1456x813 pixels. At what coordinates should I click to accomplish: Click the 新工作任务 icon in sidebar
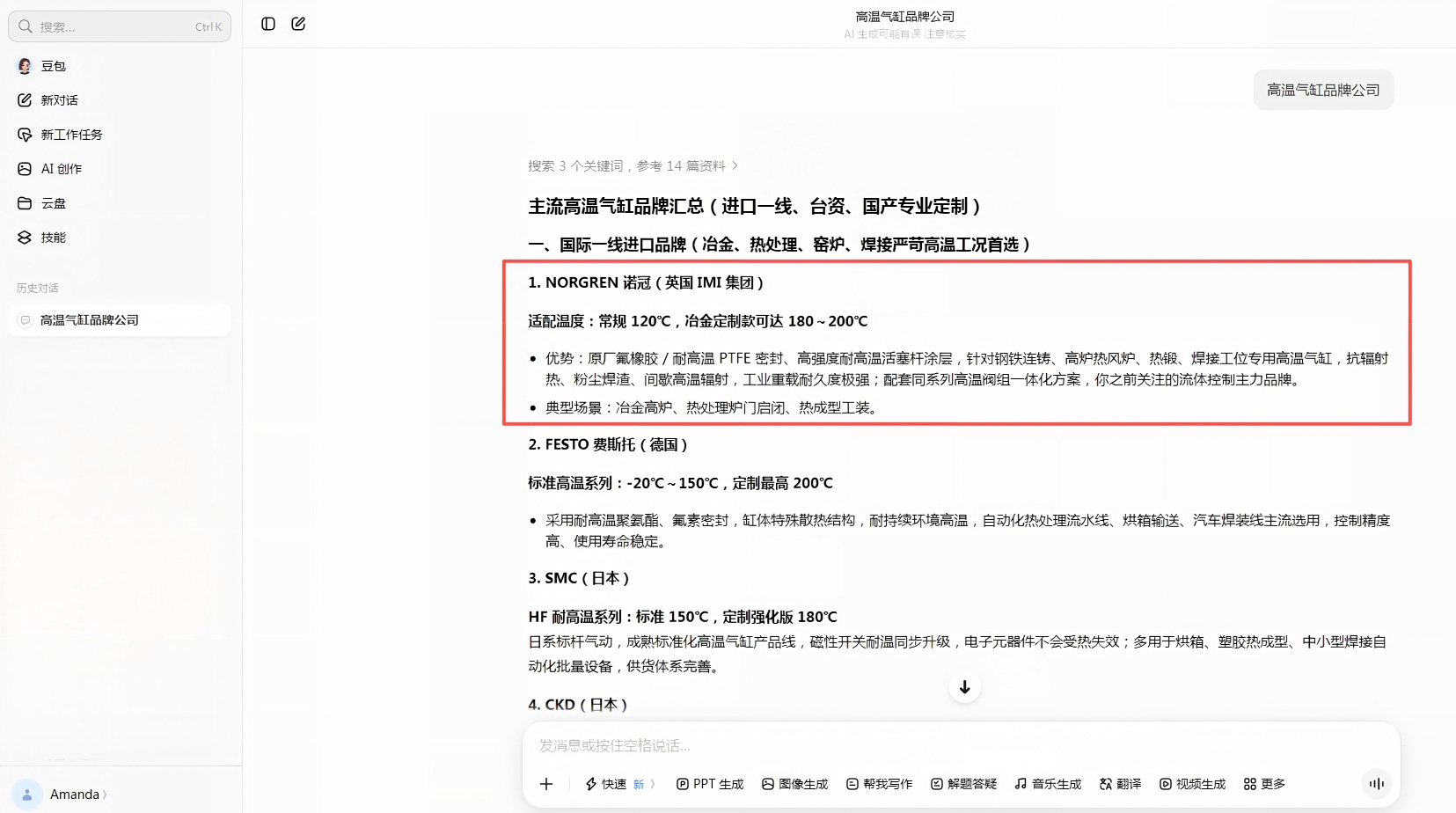[25, 135]
